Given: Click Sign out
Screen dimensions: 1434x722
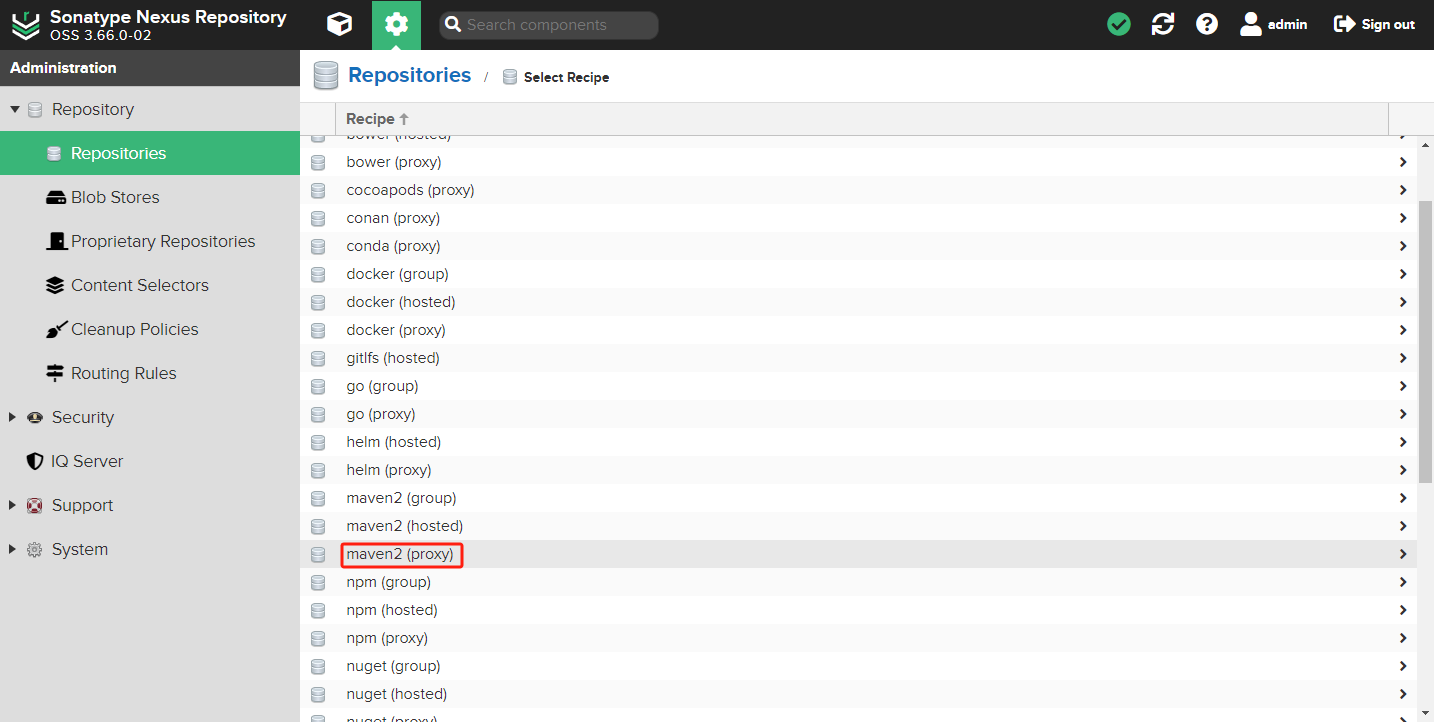Looking at the screenshot, I should [x=1374, y=25].
